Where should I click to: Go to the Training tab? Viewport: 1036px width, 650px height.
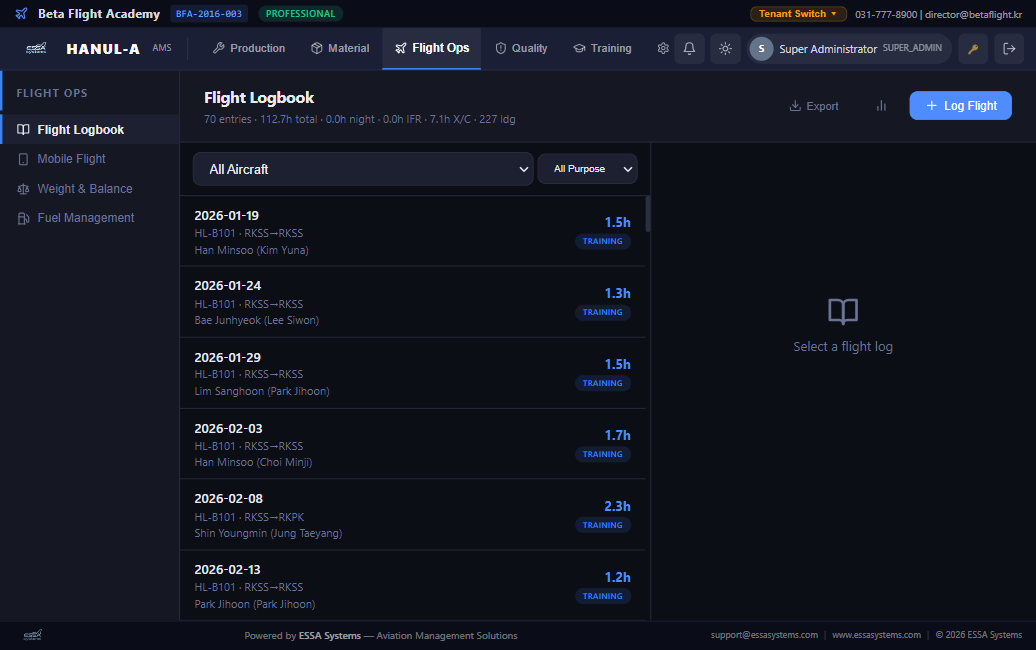pos(602,48)
